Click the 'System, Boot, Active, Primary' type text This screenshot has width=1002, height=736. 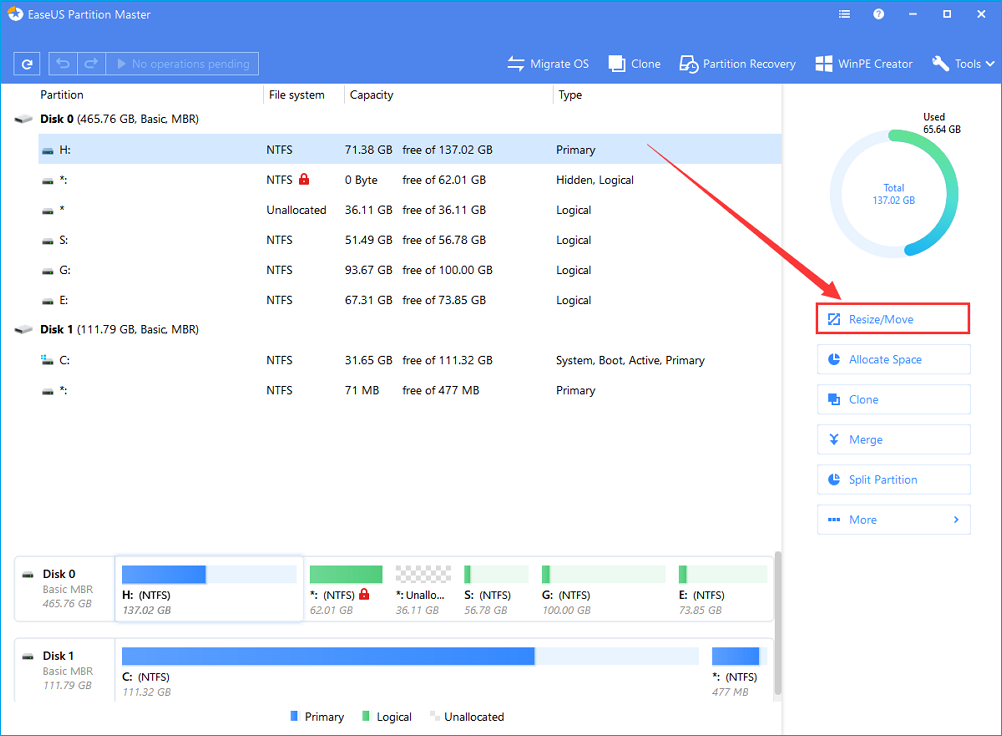(630, 360)
